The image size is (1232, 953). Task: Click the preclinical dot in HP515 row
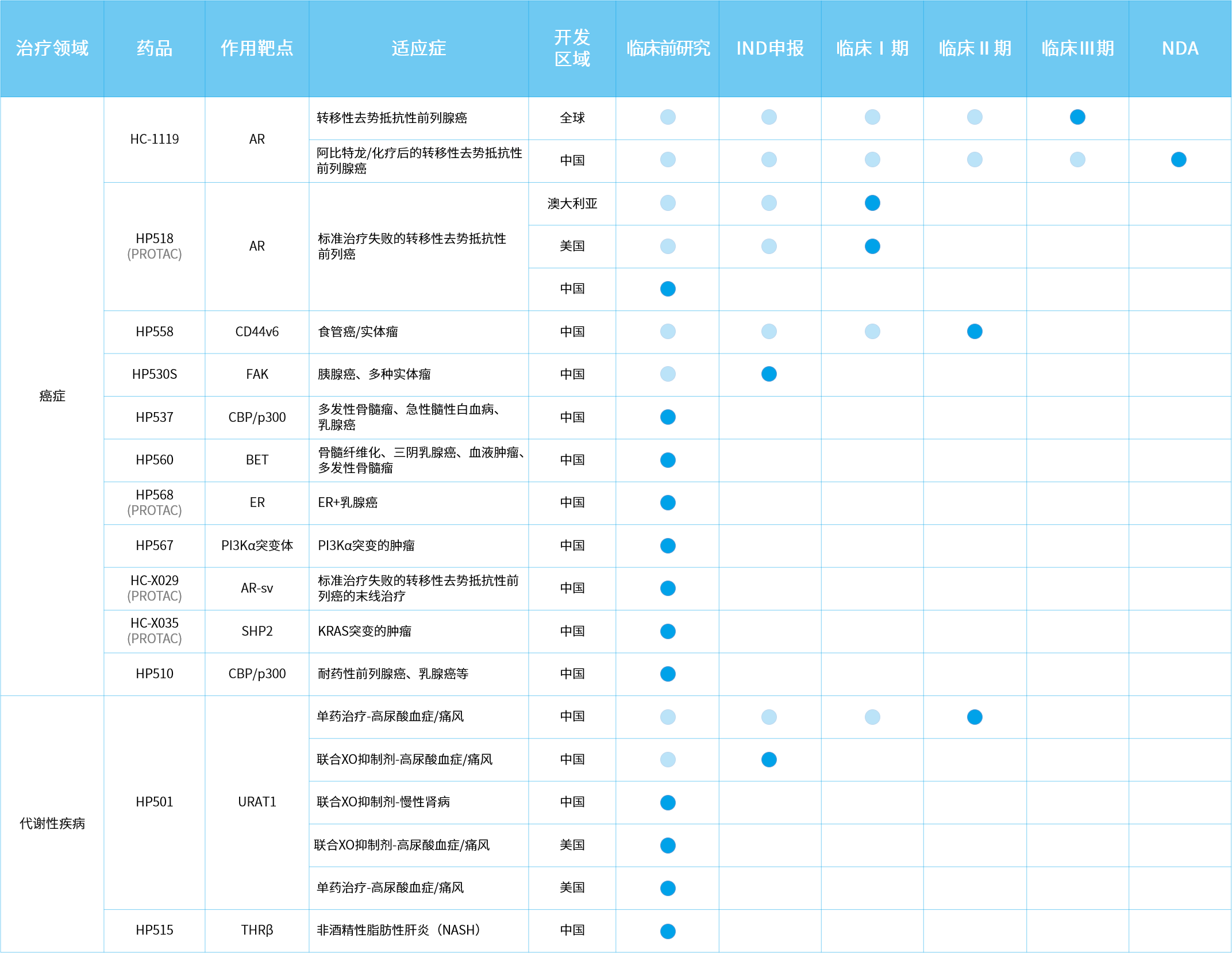pos(668,931)
